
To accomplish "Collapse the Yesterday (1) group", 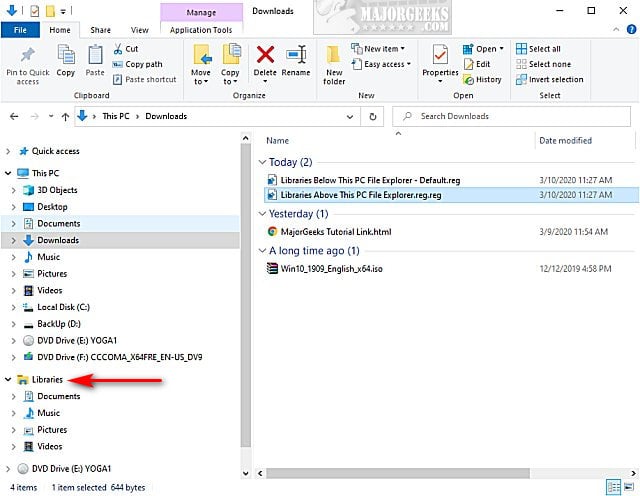I will 262,214.
